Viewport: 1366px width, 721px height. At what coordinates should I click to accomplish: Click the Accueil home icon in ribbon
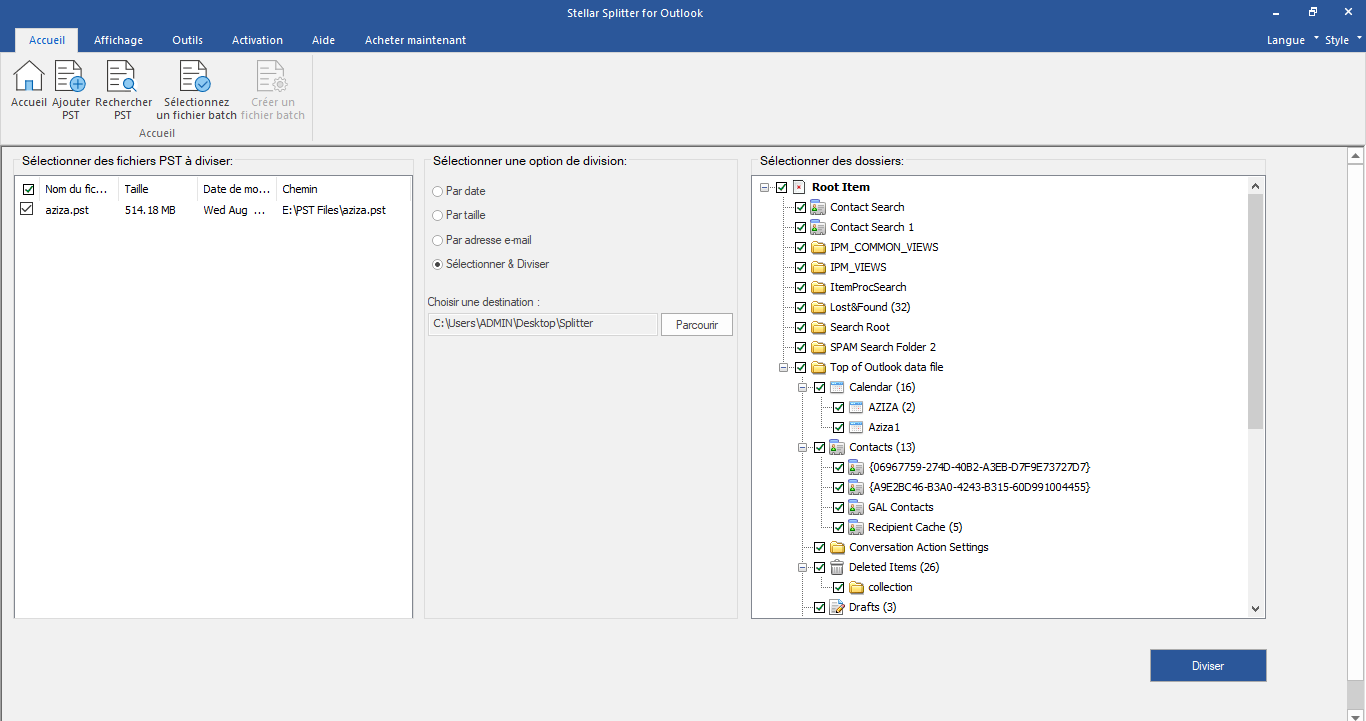[x=29, y=76]
